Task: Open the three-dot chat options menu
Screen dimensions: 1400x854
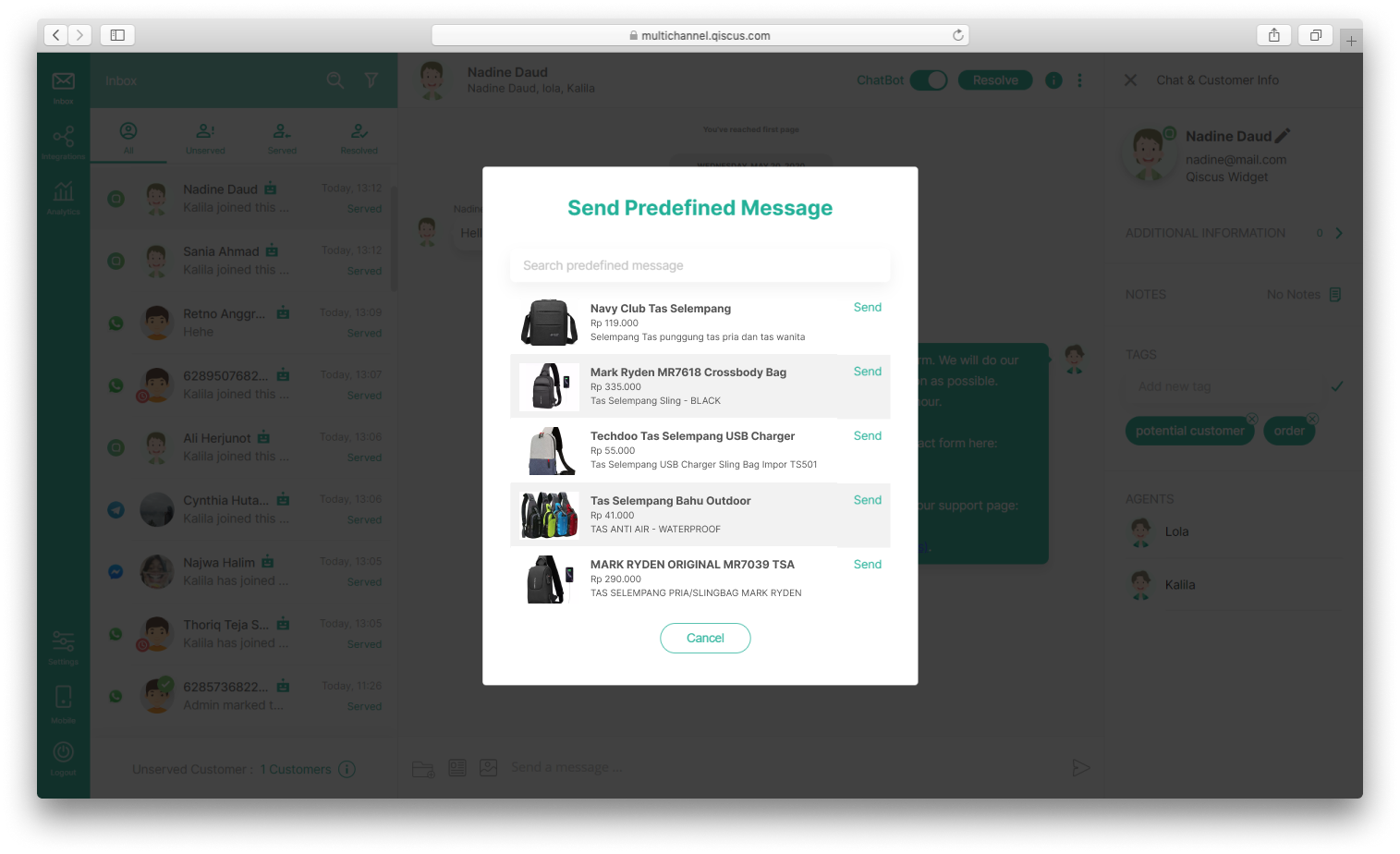Action: (x=1079, y=80)
